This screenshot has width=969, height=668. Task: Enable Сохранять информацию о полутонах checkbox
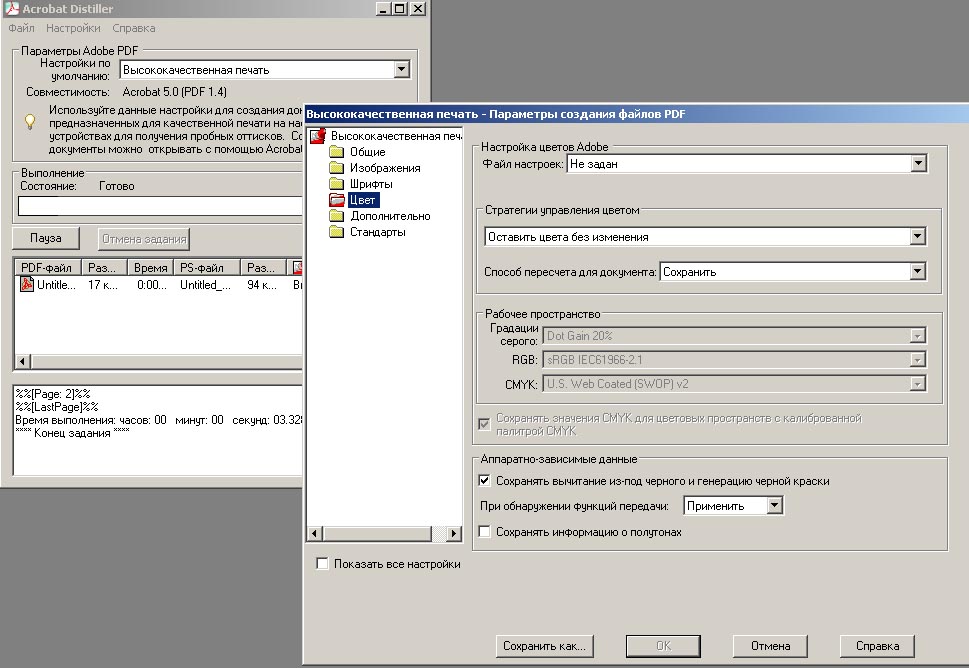pos(484,531)
